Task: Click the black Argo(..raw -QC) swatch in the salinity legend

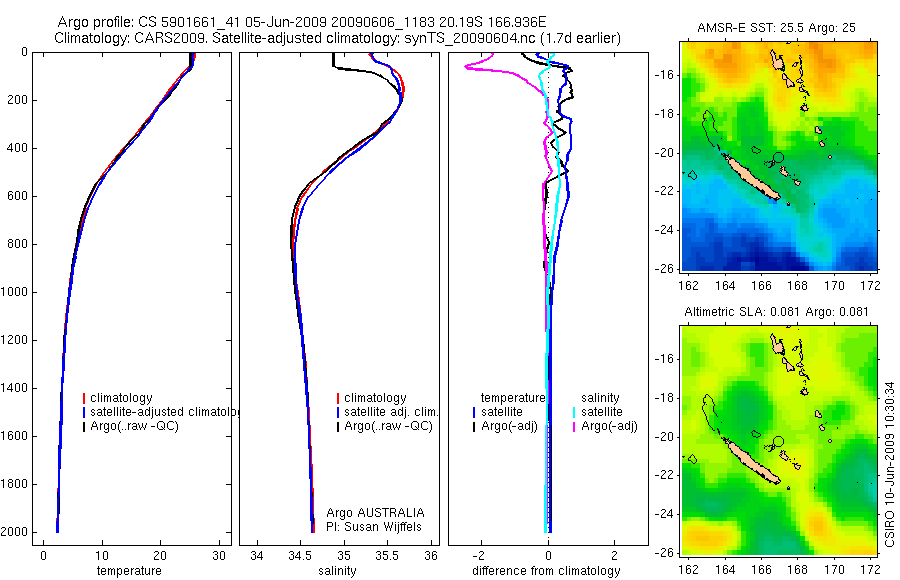Action: pyautogui.click(x=338, y=426)
